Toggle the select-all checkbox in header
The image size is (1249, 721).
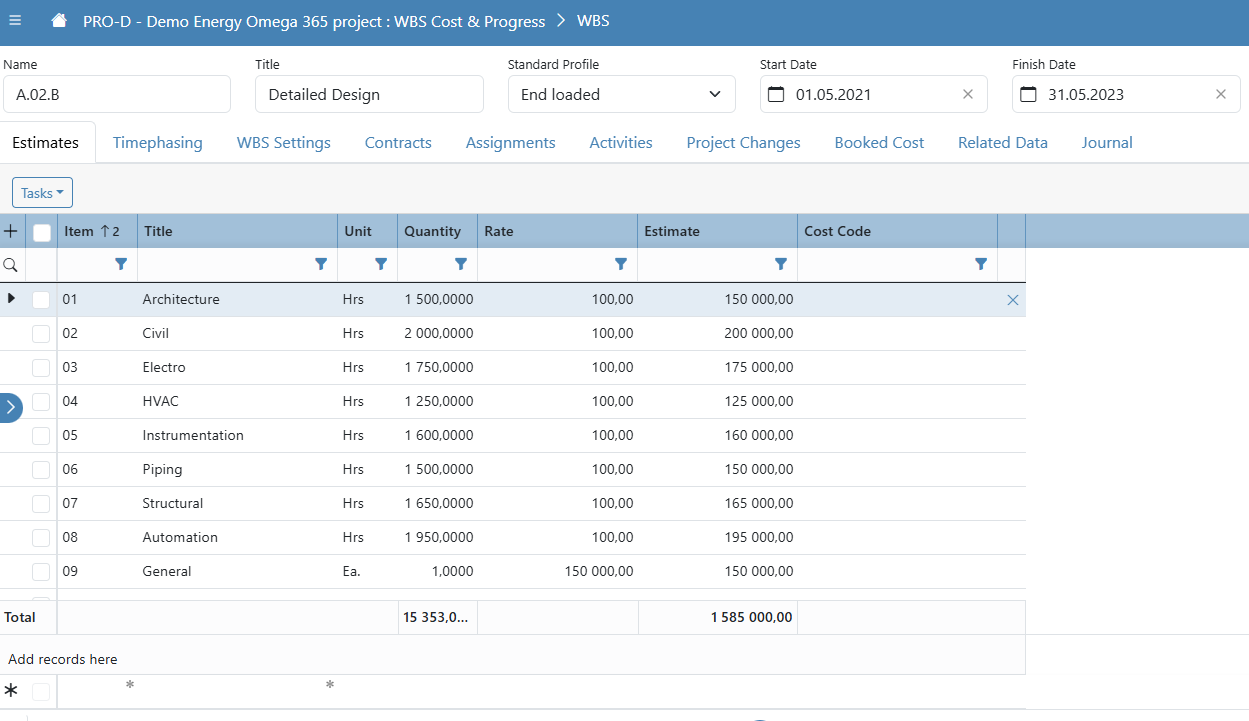42,232
